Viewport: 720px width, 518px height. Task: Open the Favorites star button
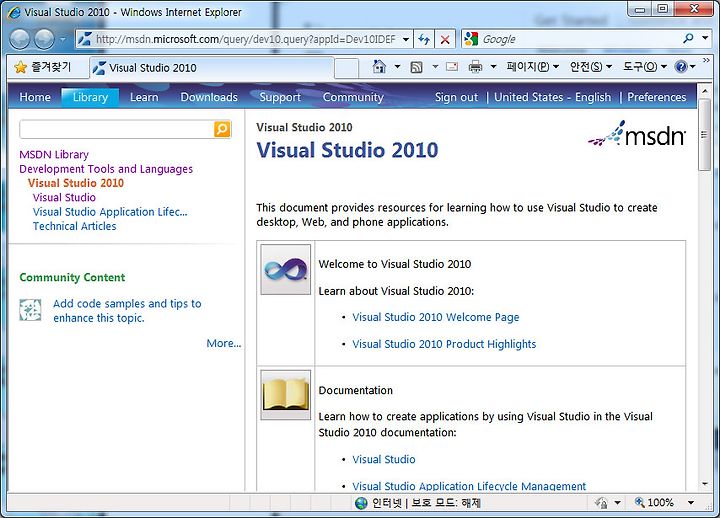point(43,68)
